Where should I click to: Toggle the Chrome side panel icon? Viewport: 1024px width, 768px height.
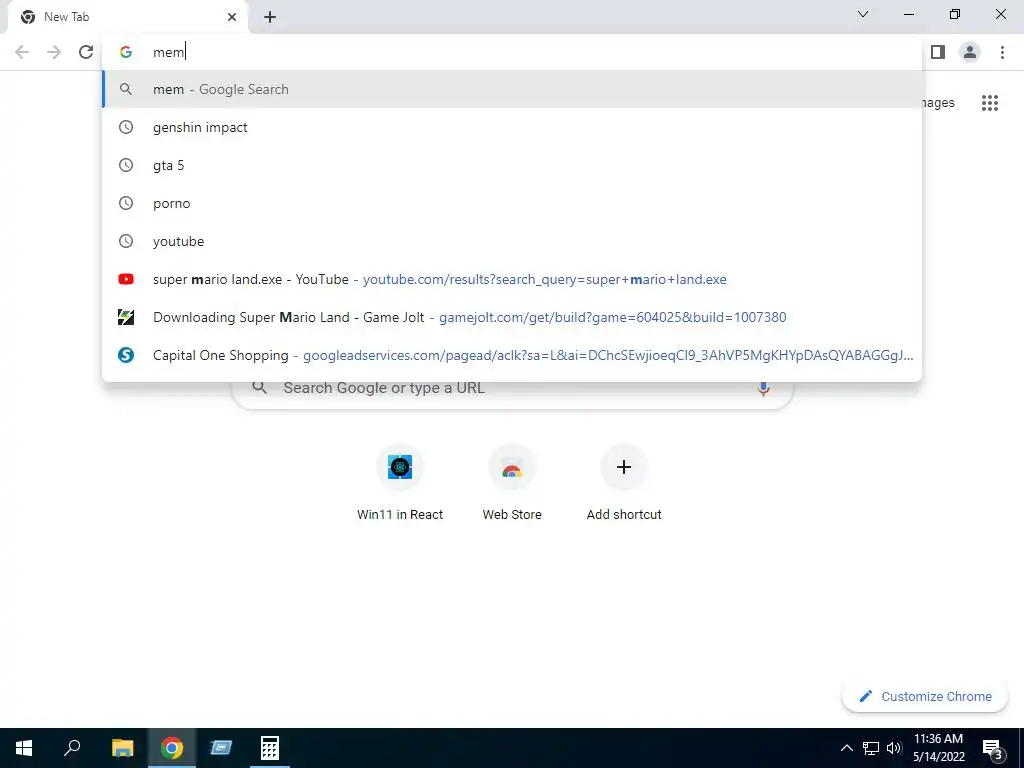click(x=938, y=52)
